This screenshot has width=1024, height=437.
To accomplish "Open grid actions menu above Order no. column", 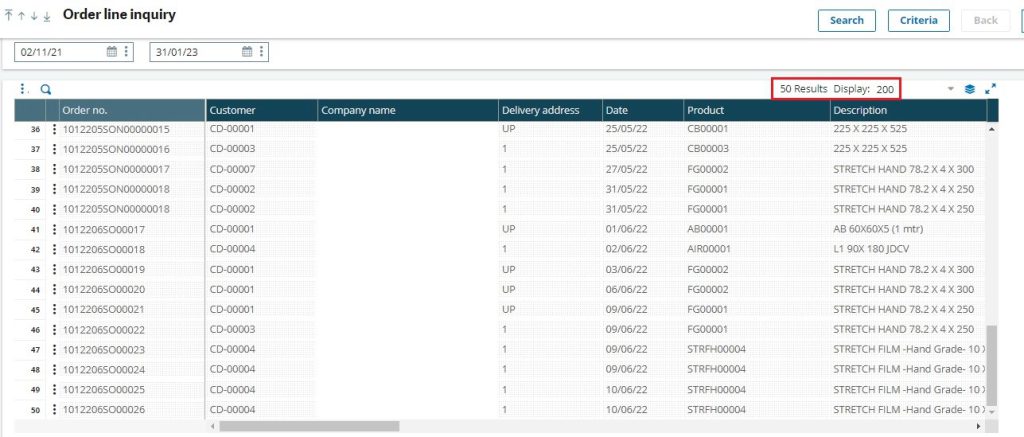I will pos(24,89).
